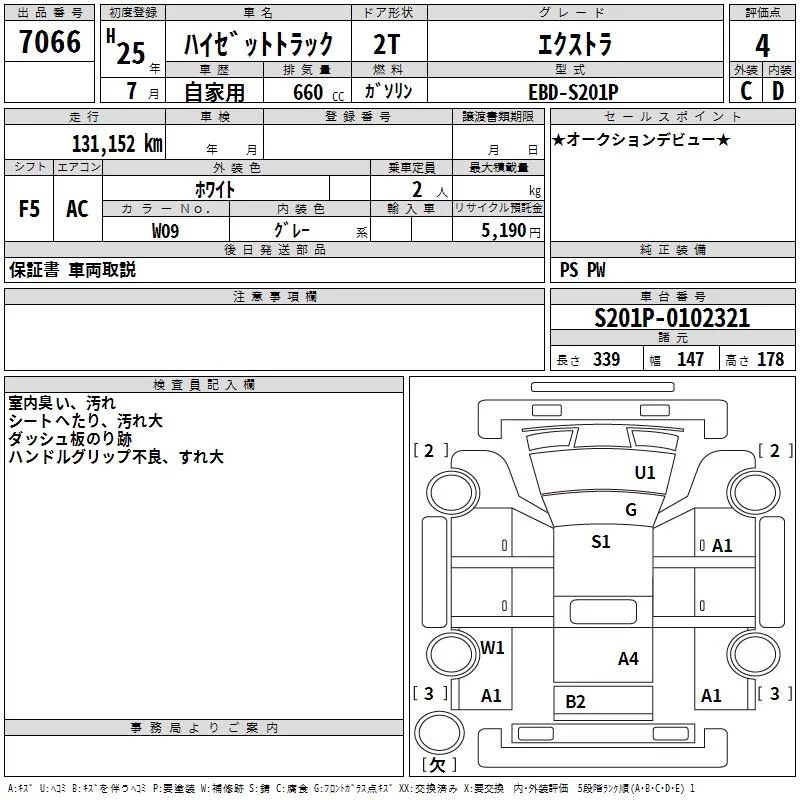Click the S1 rust mark on roof
Viewport: 800px width, 800px height.
601,541
